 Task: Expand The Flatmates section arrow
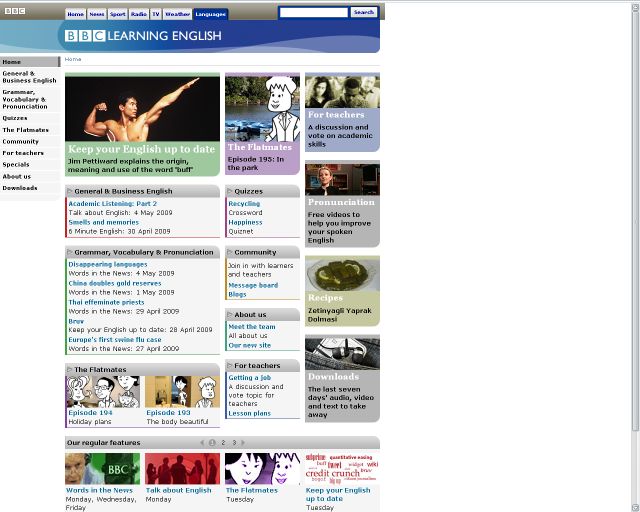pyautogui.click(x=69, y=370)
